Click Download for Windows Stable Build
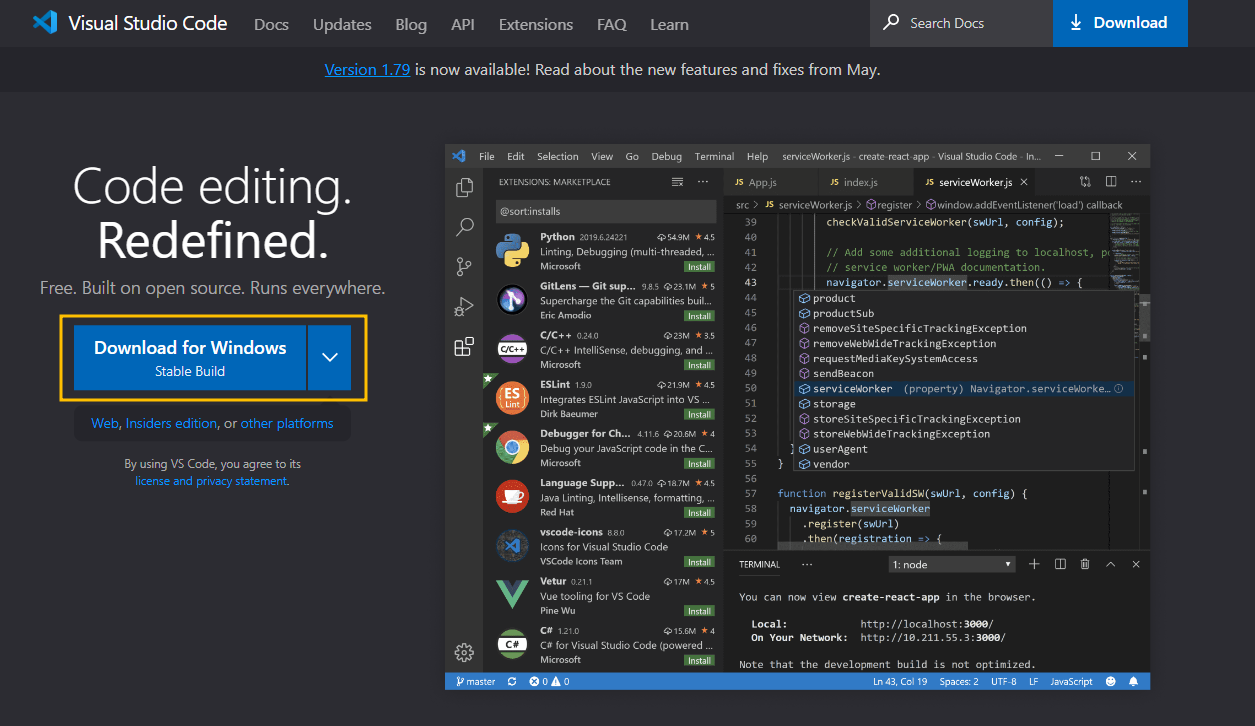1255x726 pixels. tap(190, 357)
